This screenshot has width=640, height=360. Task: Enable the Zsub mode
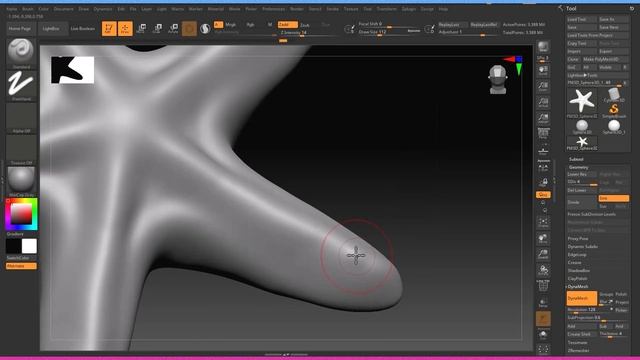(x=305, y=24)
